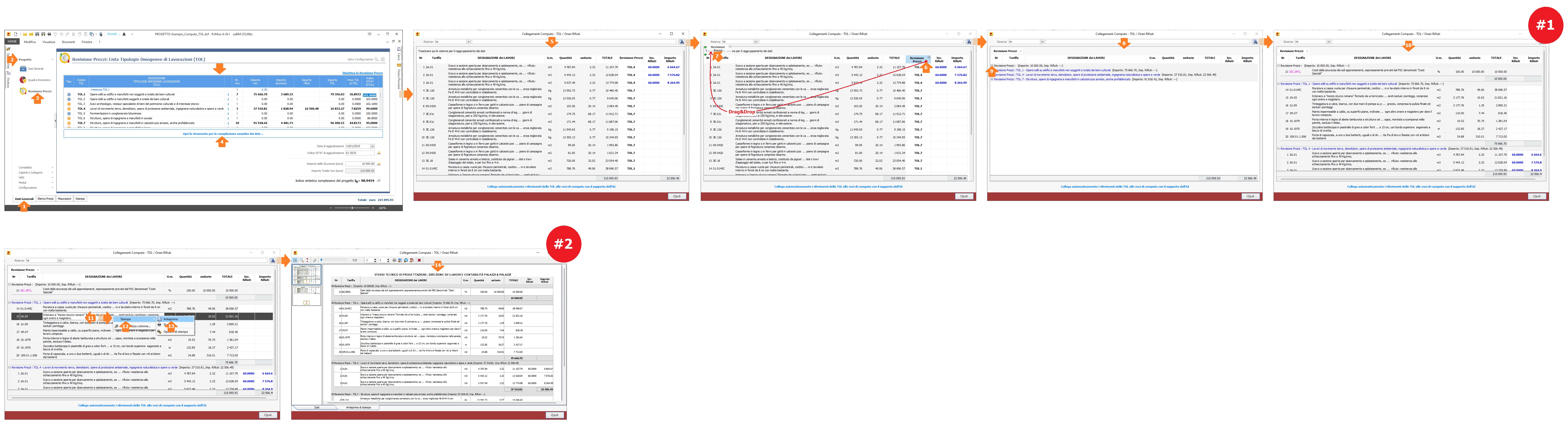Click the icon beside the Indice ISTAT di aggiudicazione field
This screenshot has width=1568, height=423.
click(379, 153)
